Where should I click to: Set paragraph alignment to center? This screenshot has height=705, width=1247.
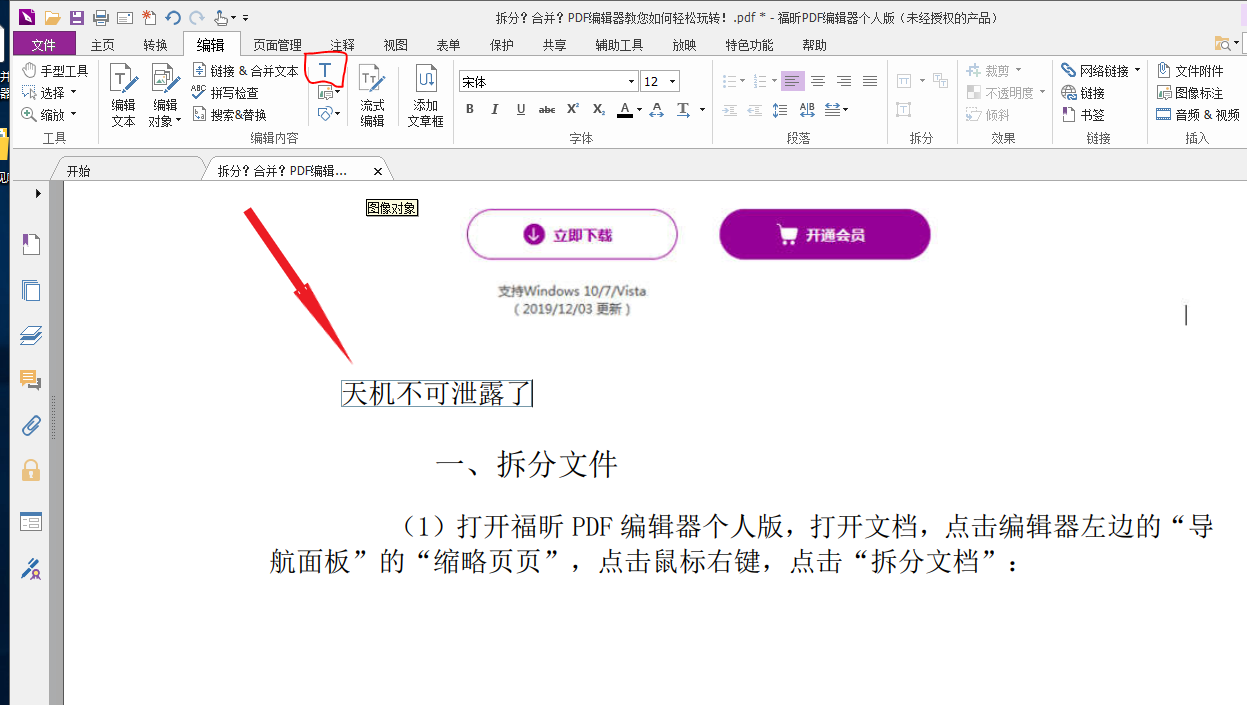pos(818,81)
